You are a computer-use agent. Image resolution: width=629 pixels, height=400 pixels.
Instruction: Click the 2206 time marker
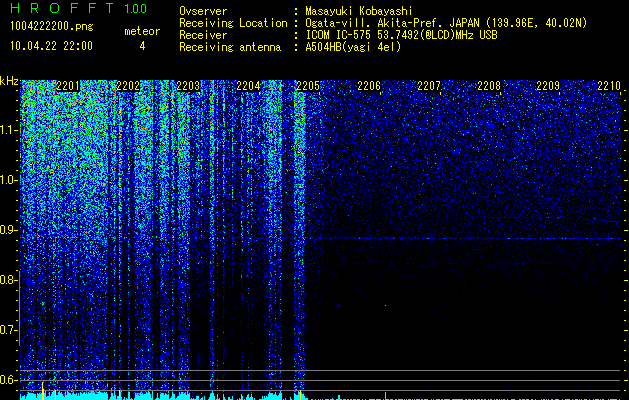point(369,86)
